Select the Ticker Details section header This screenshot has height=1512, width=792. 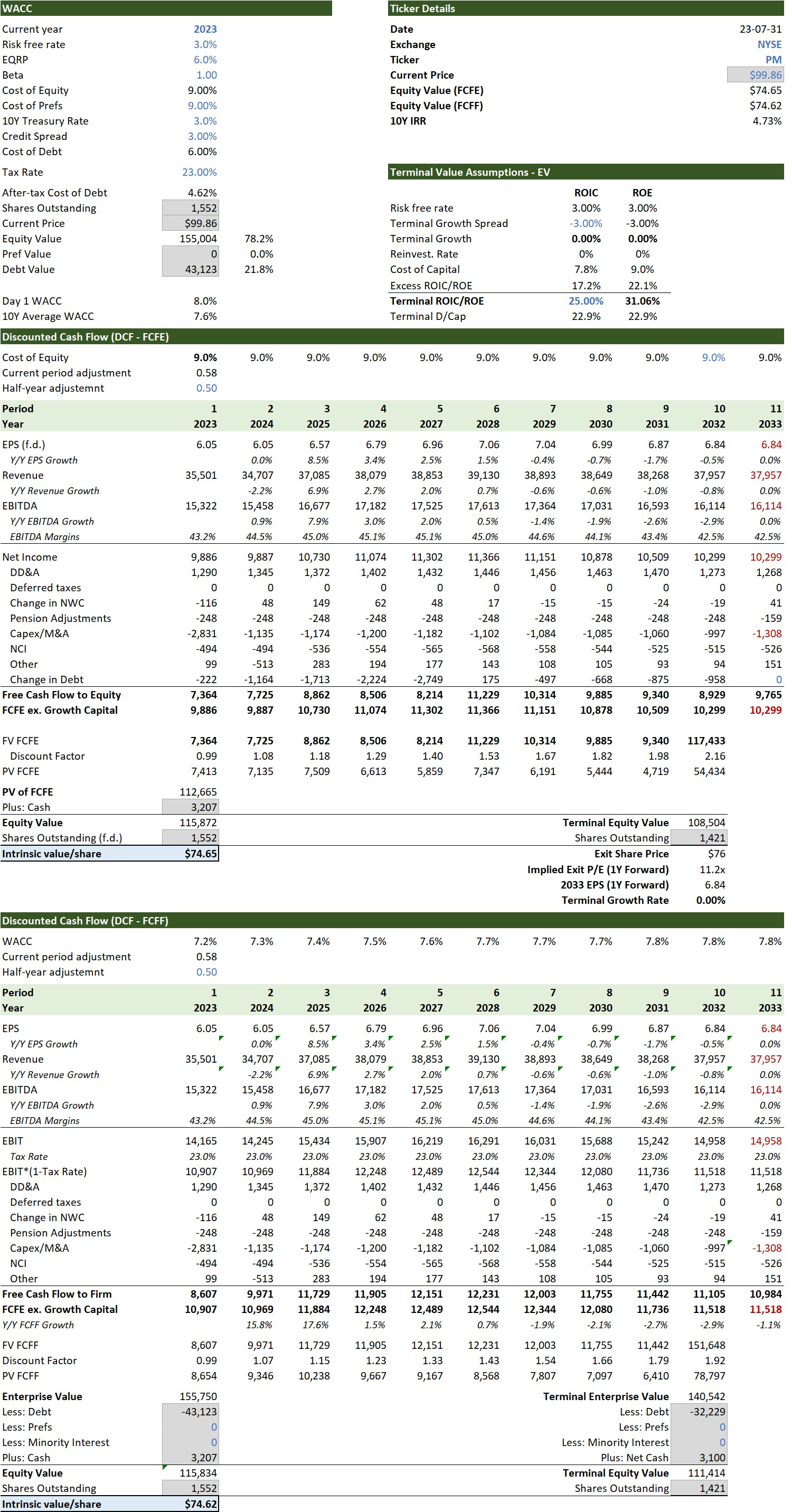tap(586, 8)
